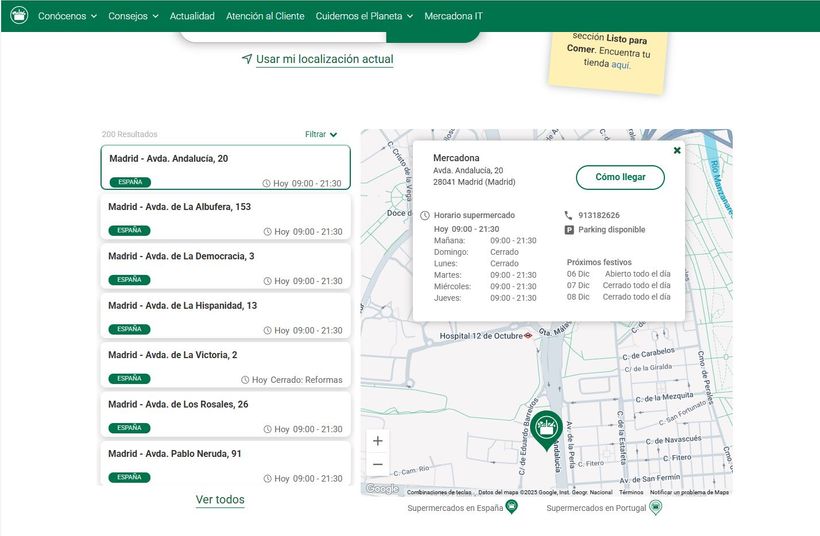Click Supermercados en España marker icon
This screenshot has width=820, height=536.
512,507
